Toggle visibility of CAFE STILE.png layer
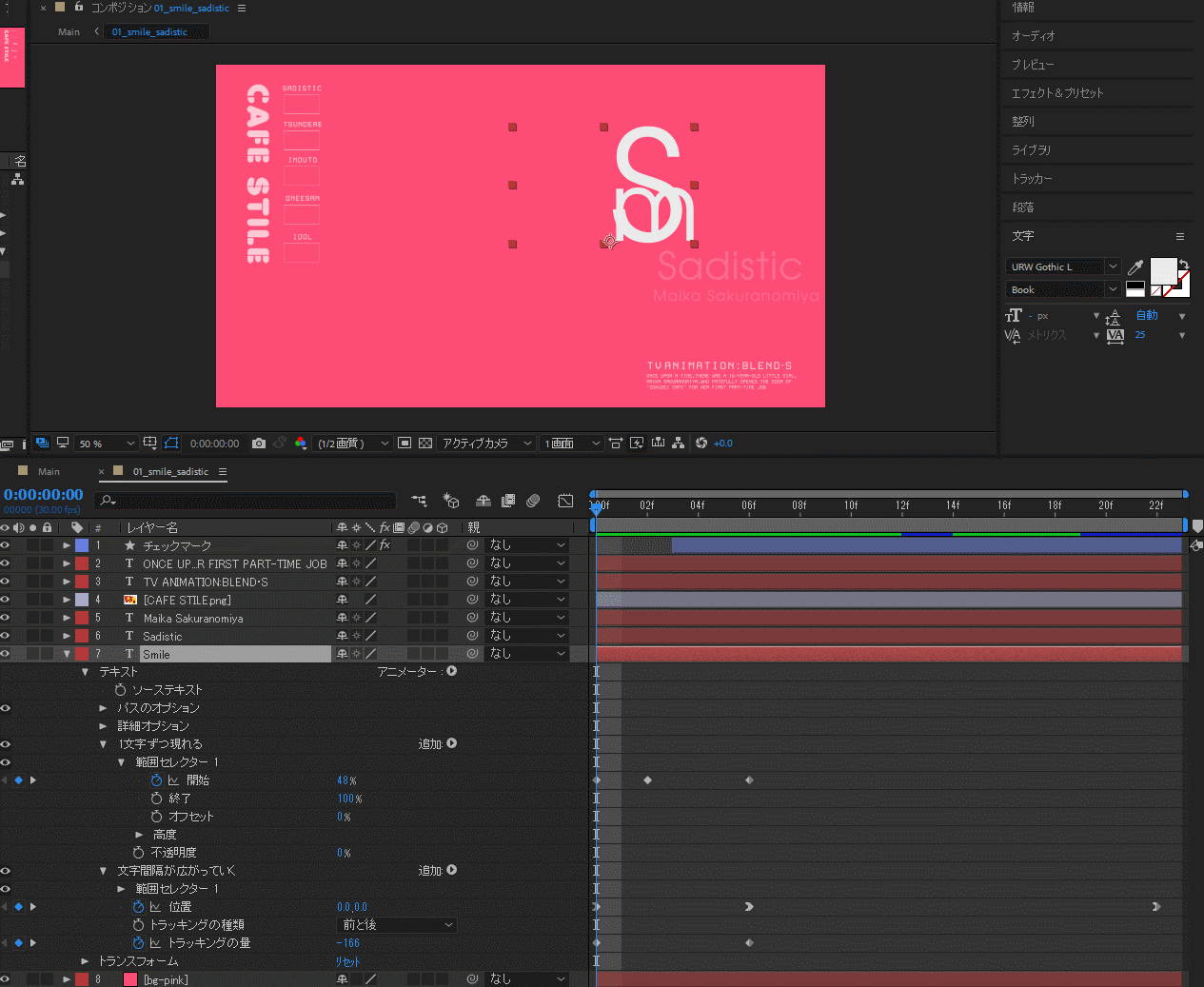Screen dimensions: 1204x987 [5, 600]
